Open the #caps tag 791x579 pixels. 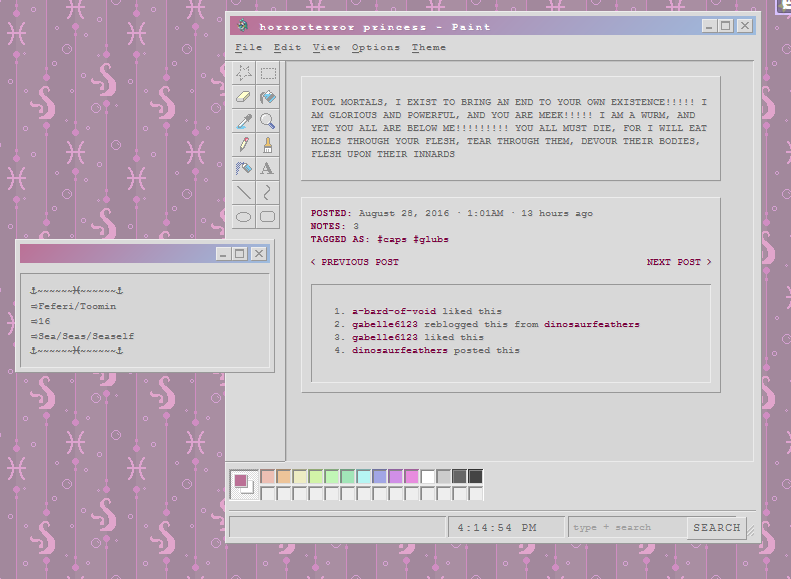click(x=391, y=240)
